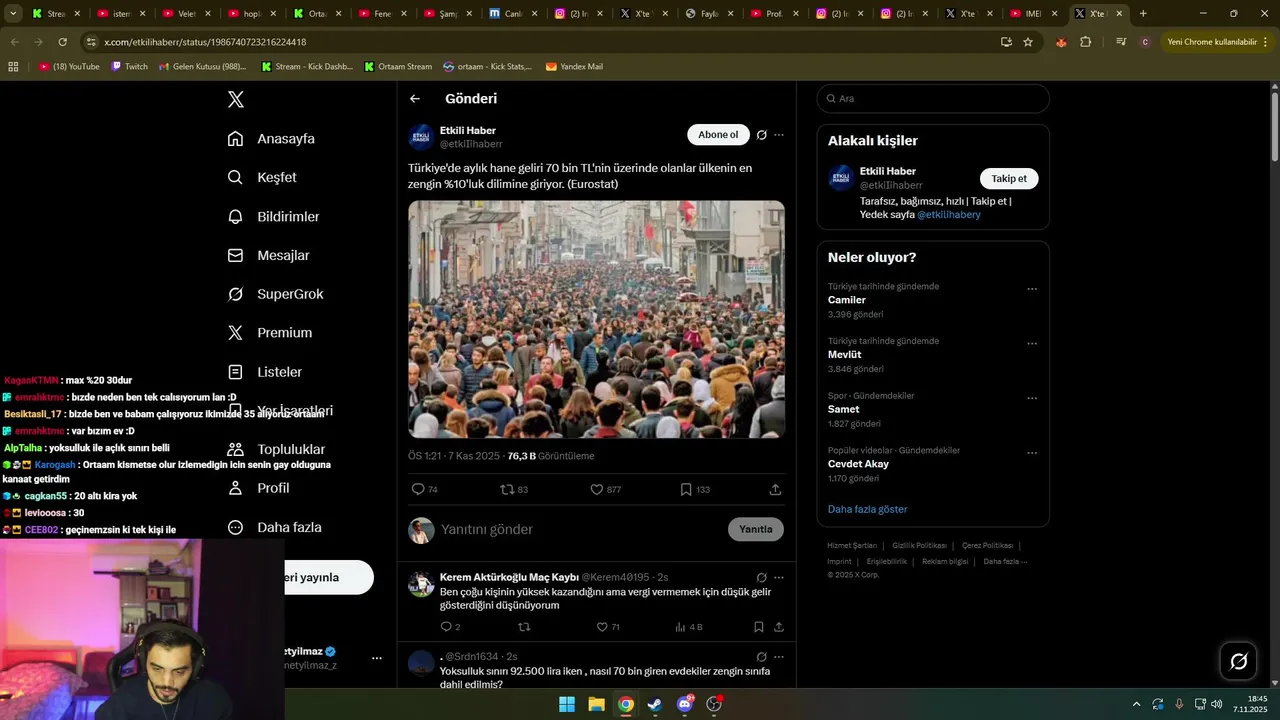Switch to the Fayla browser tab
This screenshot has width=1280, height=720.
click(709, 14)
